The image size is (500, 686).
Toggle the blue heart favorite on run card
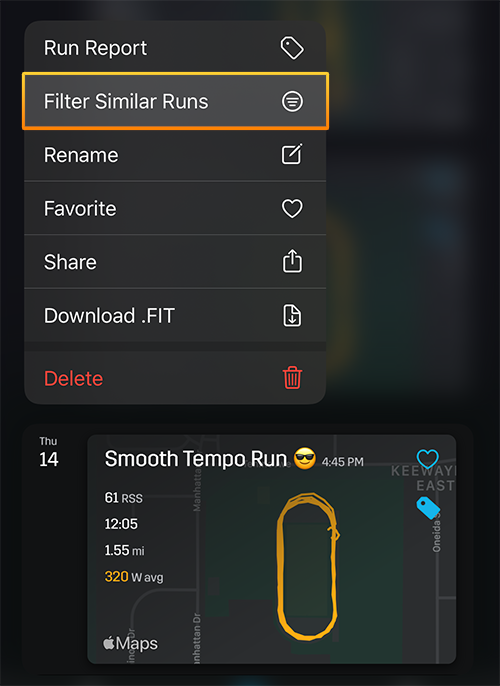(x=427, y=459)
